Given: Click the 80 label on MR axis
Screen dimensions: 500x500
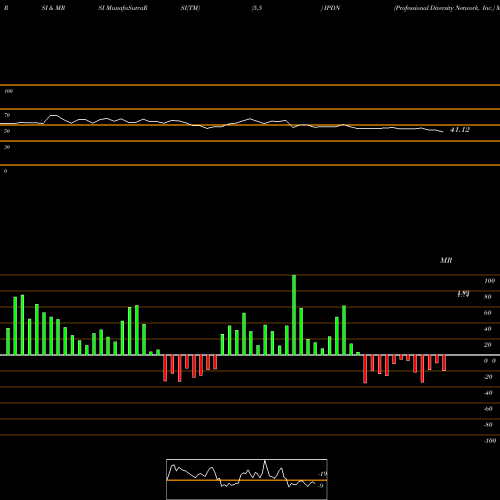Looking at the screenshot, I should 488,297.
